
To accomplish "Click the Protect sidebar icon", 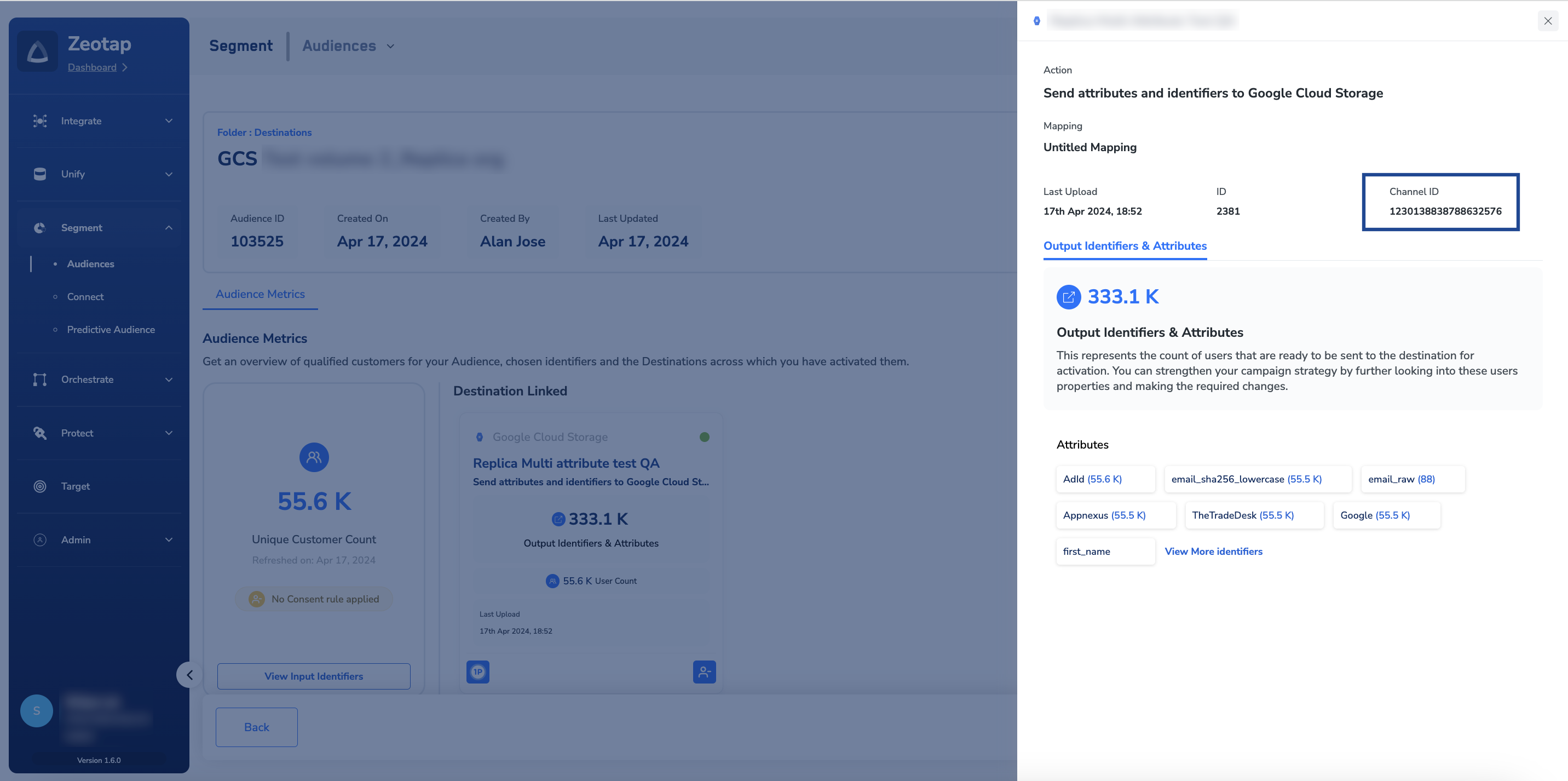I will (x=40, y=433).
